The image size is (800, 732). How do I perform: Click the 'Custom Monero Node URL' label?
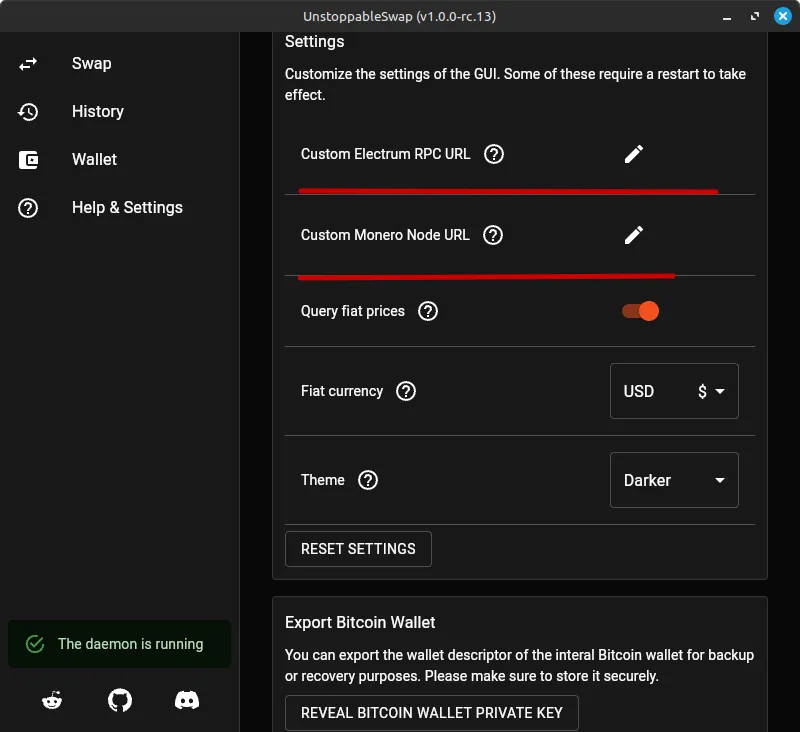(x=385, y=235)
